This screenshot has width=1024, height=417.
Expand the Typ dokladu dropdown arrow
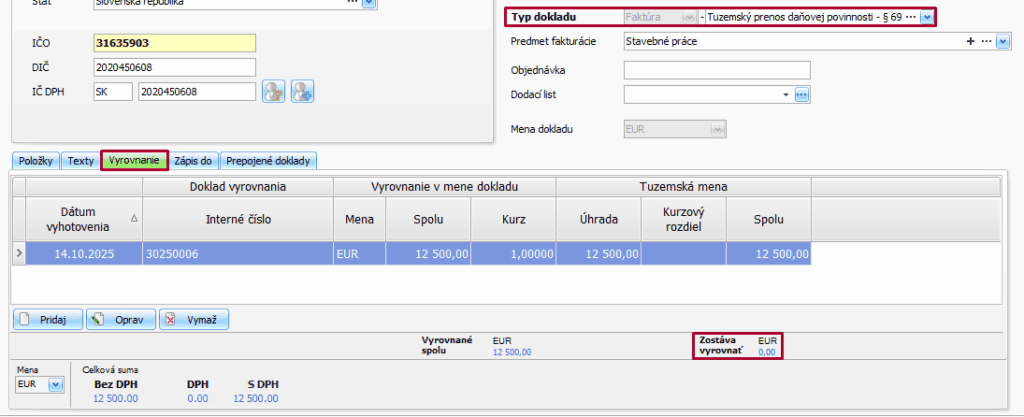pos(926,18)
